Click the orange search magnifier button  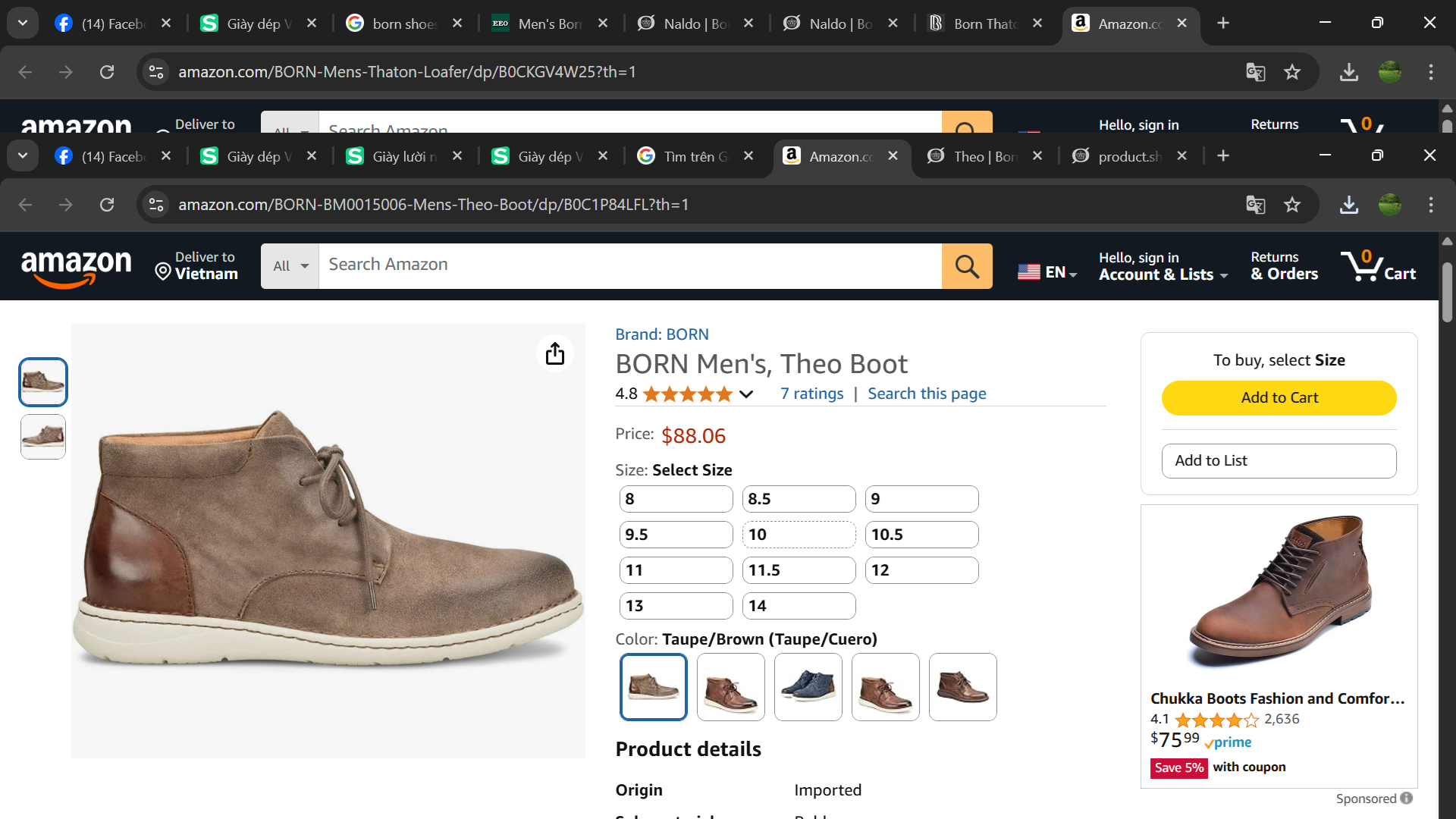click(967, 266)
